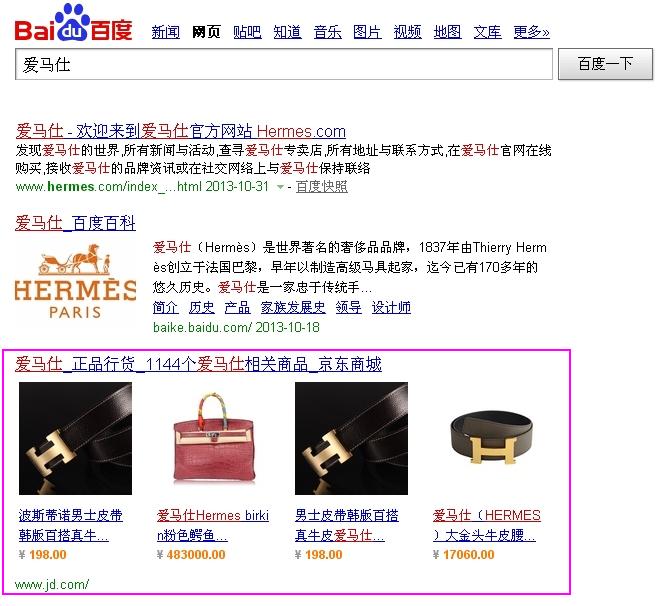This screenshot has width=662, height=606.
Task: Open the first black belt product image
Action: (x=76, y=438)
